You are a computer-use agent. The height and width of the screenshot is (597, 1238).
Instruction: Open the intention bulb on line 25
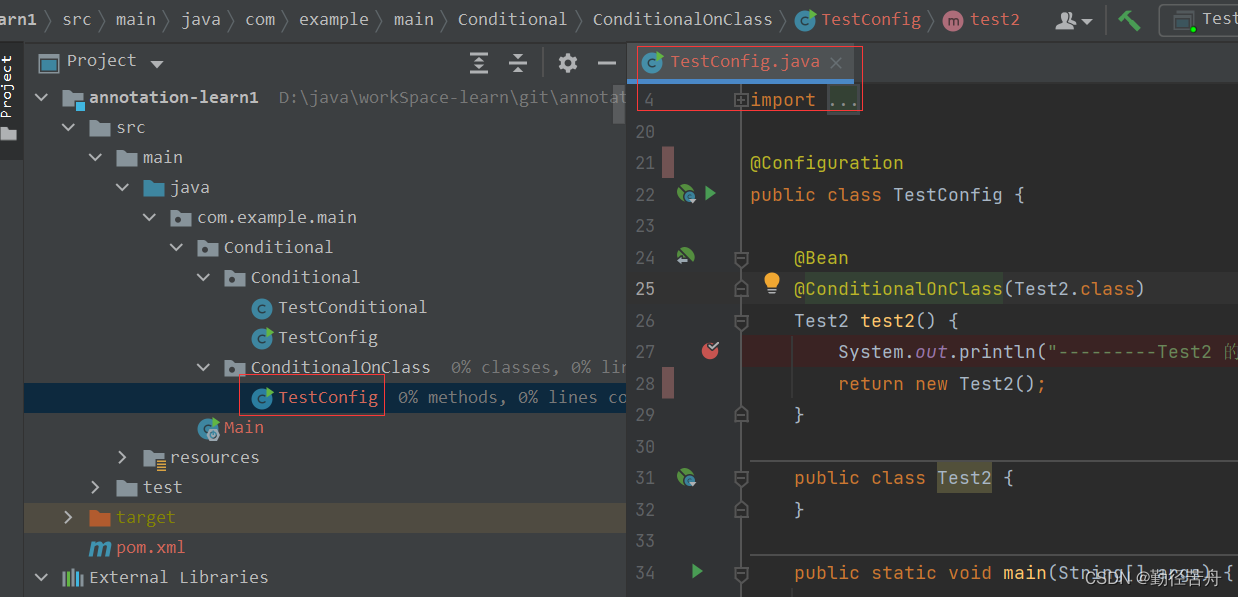point(771,284)
